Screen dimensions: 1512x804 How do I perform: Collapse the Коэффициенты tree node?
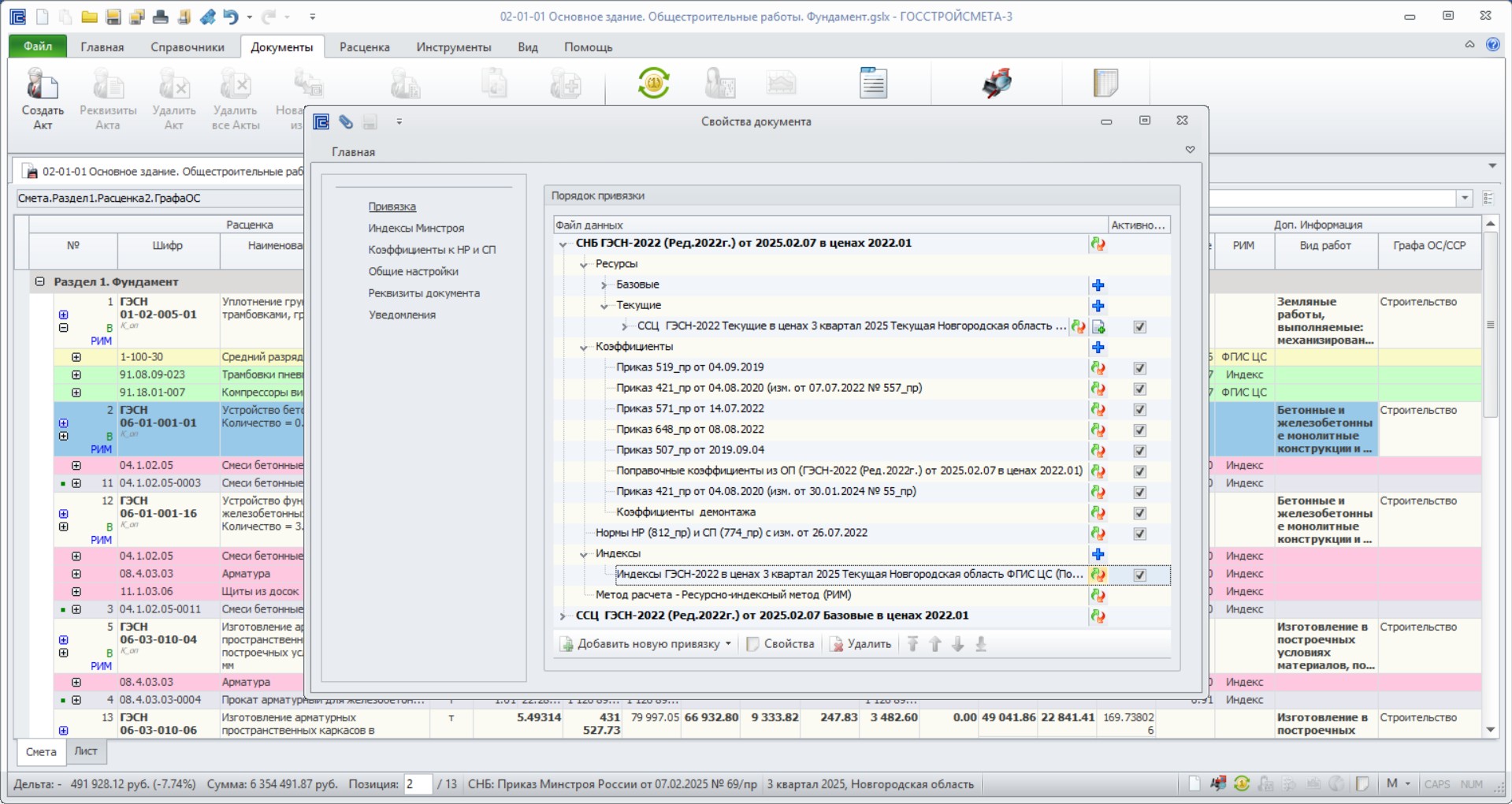584,348
